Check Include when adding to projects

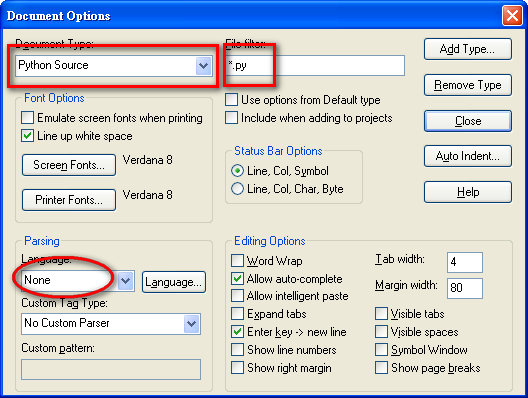pyautogui.click(x=231, y=118)
